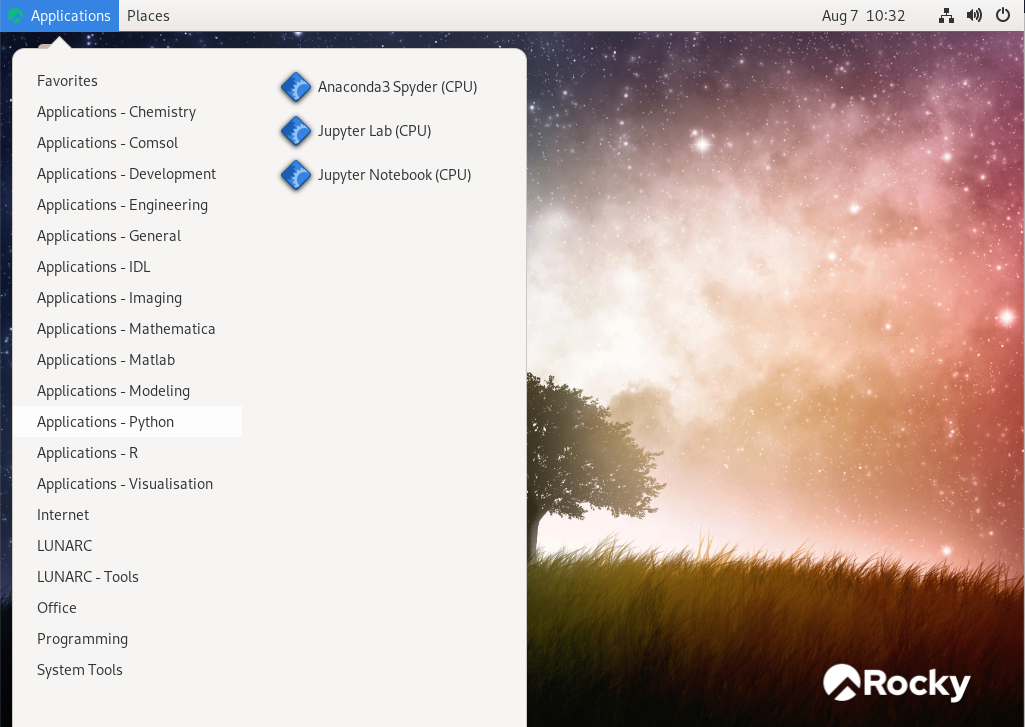Click the Jupyter Notebook (CPU) diamond icon
The width and height of the screenshot is (1025, 727).
tap(296, 175)
